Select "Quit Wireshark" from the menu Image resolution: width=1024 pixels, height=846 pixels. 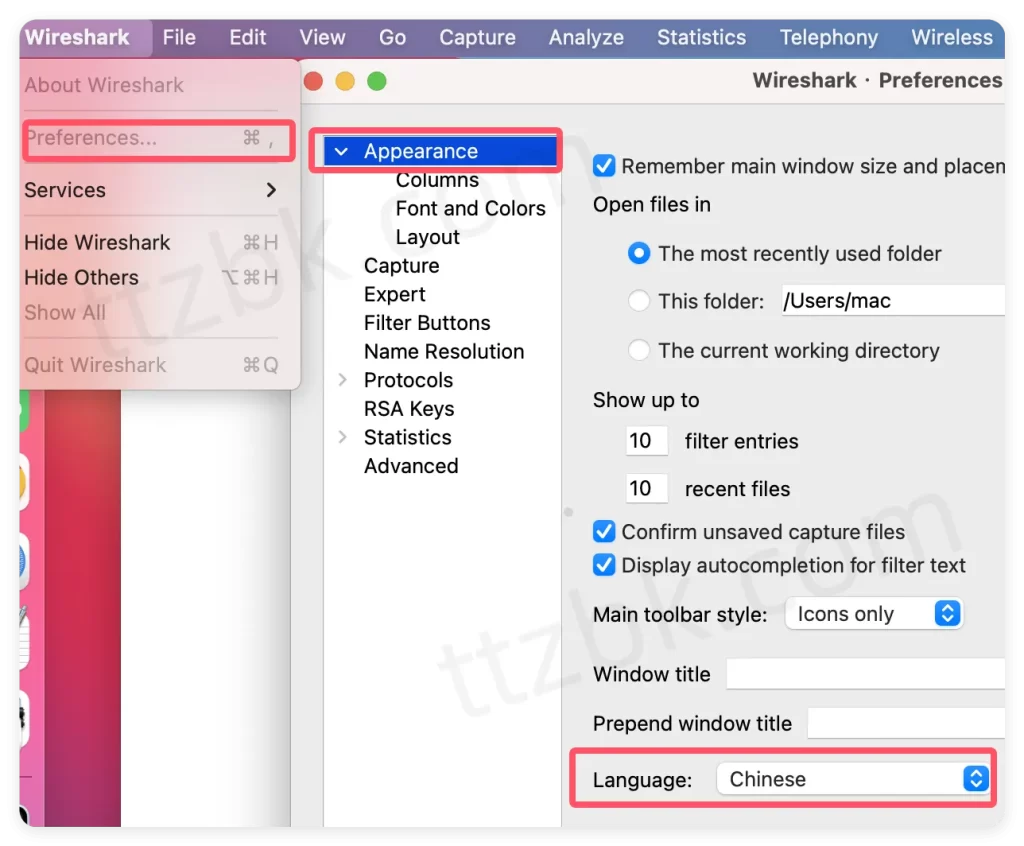click(94, 365)
